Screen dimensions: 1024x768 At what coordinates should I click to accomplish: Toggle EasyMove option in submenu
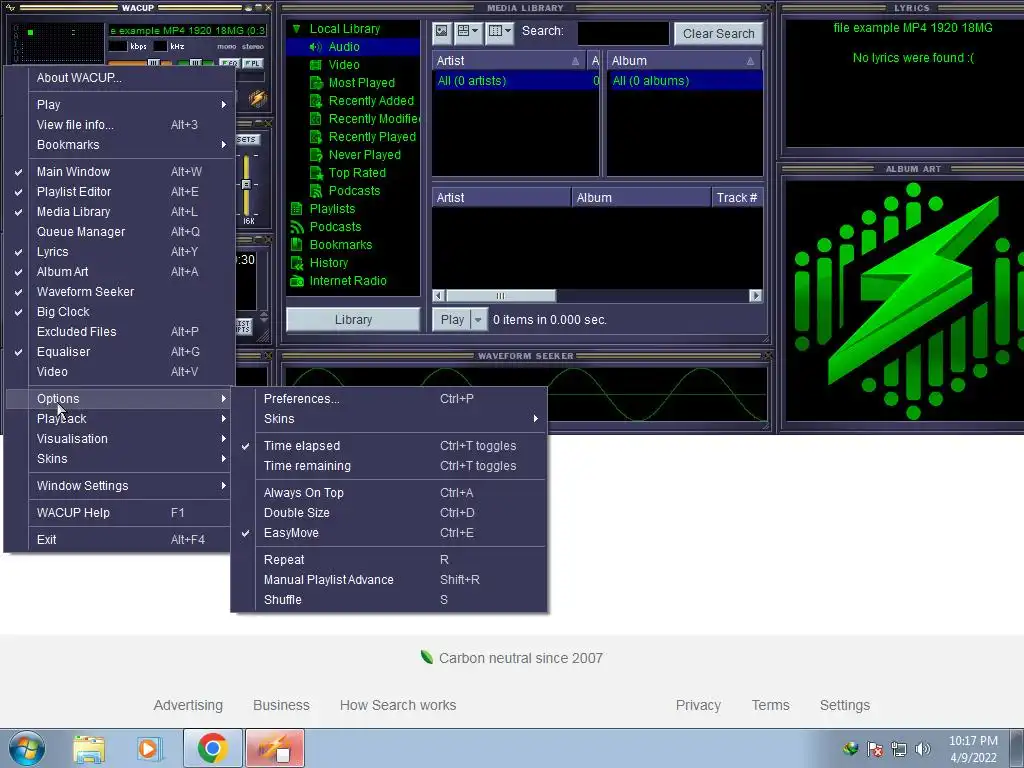click(x=389, y=533)
